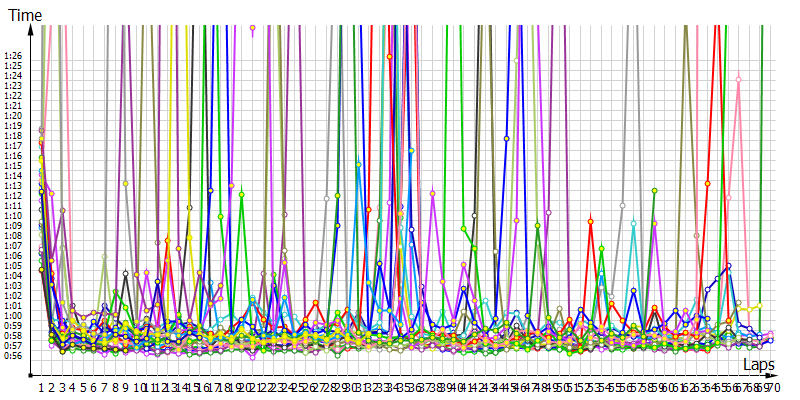Select the 1:26 tick label on Time axis
The image size is (800, 400).
tap(13, 56)
